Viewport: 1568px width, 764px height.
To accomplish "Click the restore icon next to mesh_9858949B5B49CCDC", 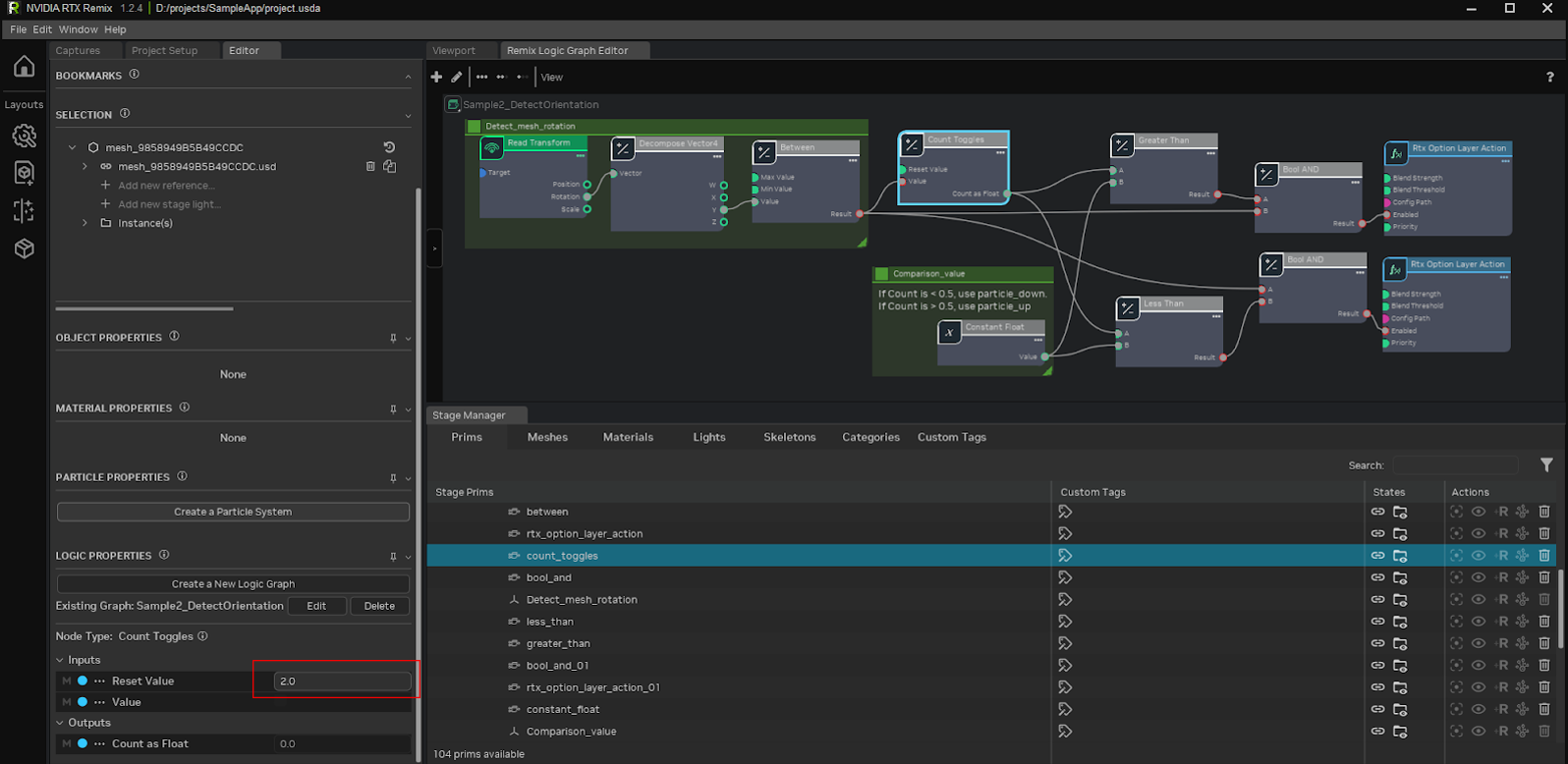I will tap(389, 147).
